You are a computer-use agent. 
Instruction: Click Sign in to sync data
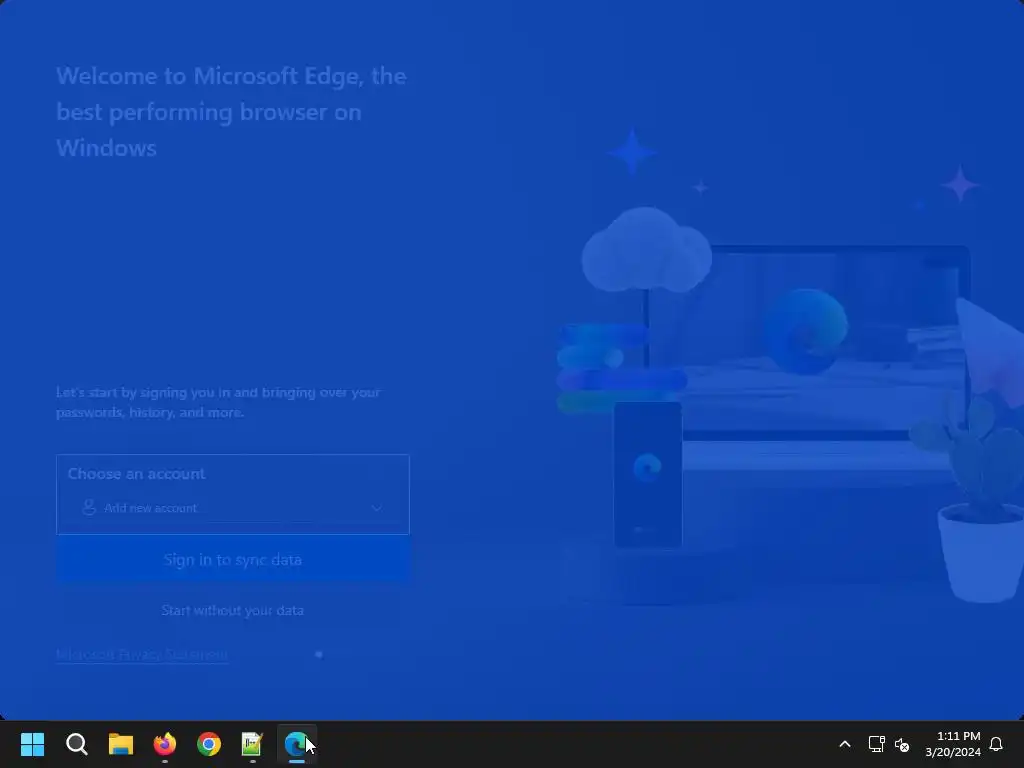233,560
